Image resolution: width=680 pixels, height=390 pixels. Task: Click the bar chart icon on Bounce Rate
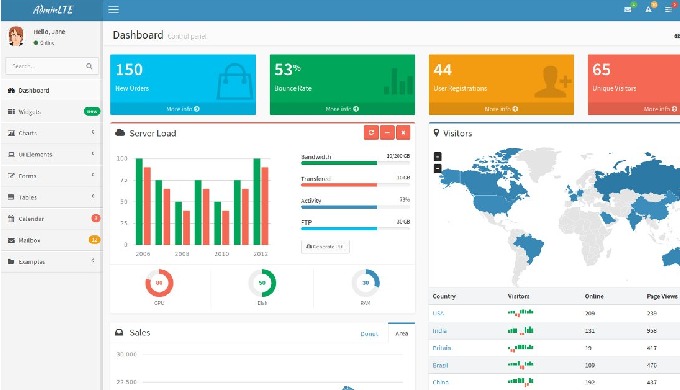[398, 81]
